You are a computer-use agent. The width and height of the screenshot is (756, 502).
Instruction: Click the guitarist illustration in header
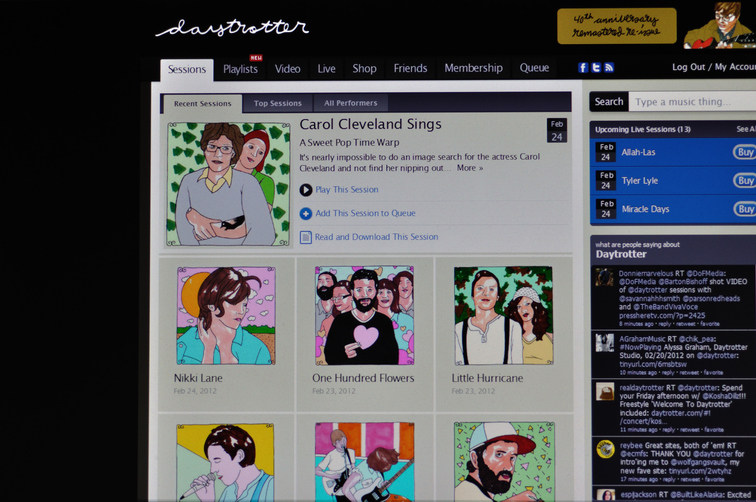(720, 25)
